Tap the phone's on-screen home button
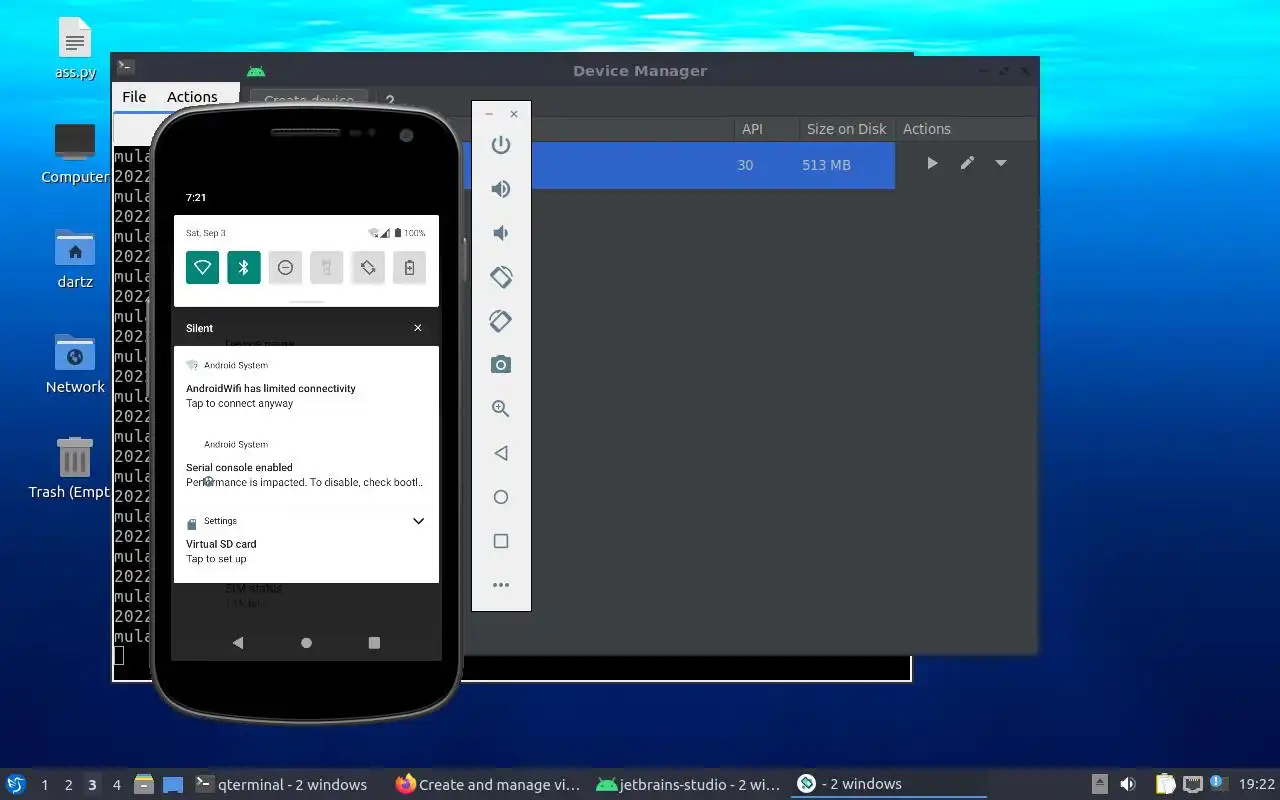 click(306, 643)
